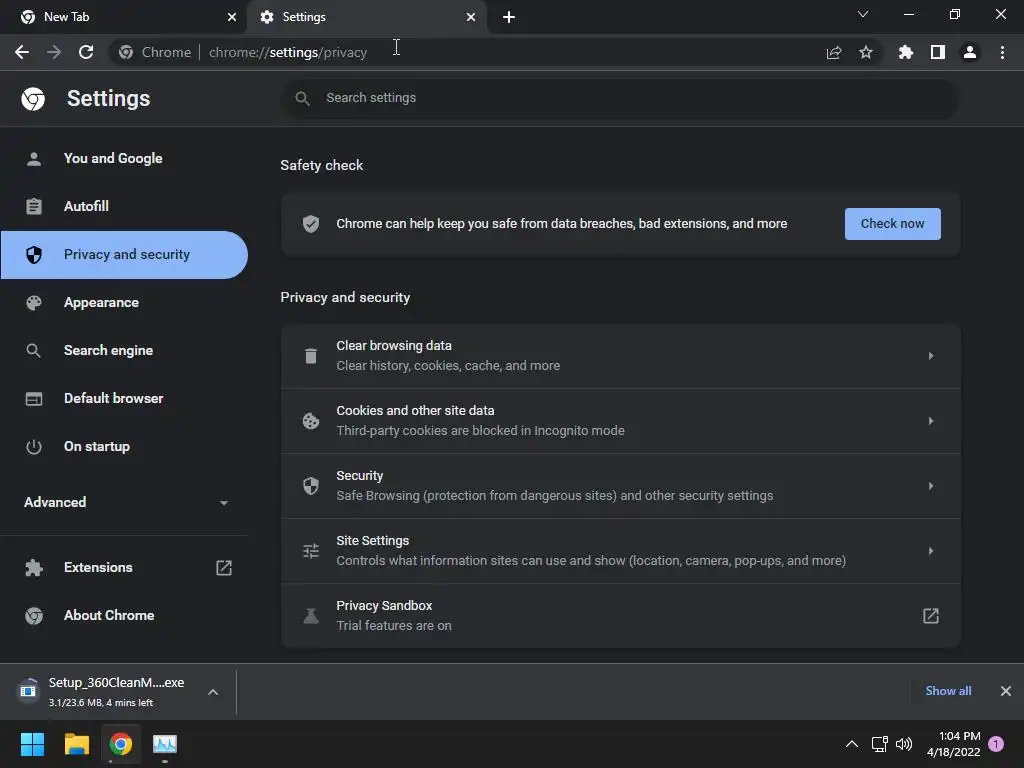Open the Security row chevron
This screenshot has width=1024, height=768.
[x=931, y=486]
